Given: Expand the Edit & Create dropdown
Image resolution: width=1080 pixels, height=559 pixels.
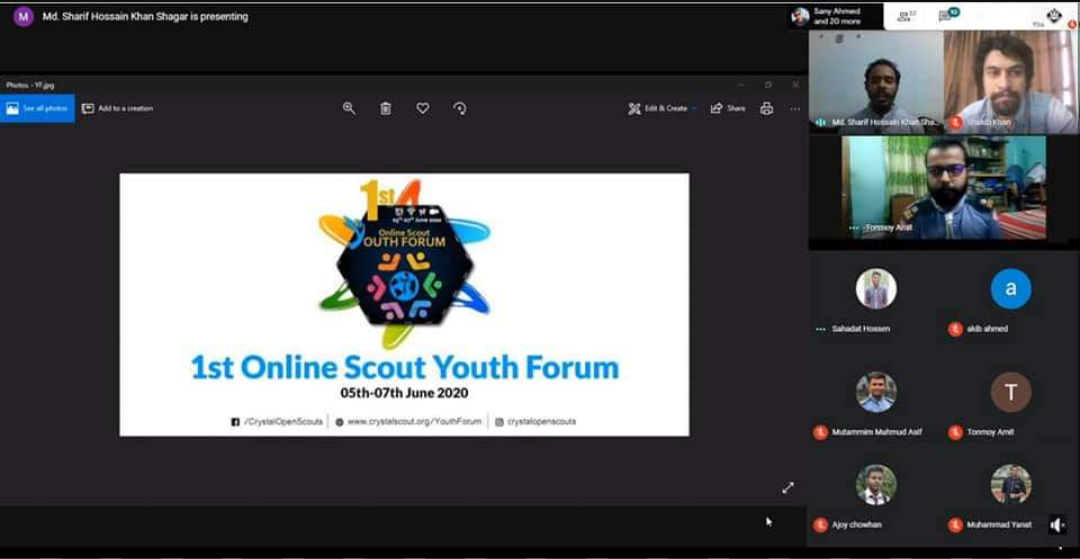Looking at the screenshot, I should [663, 108].
